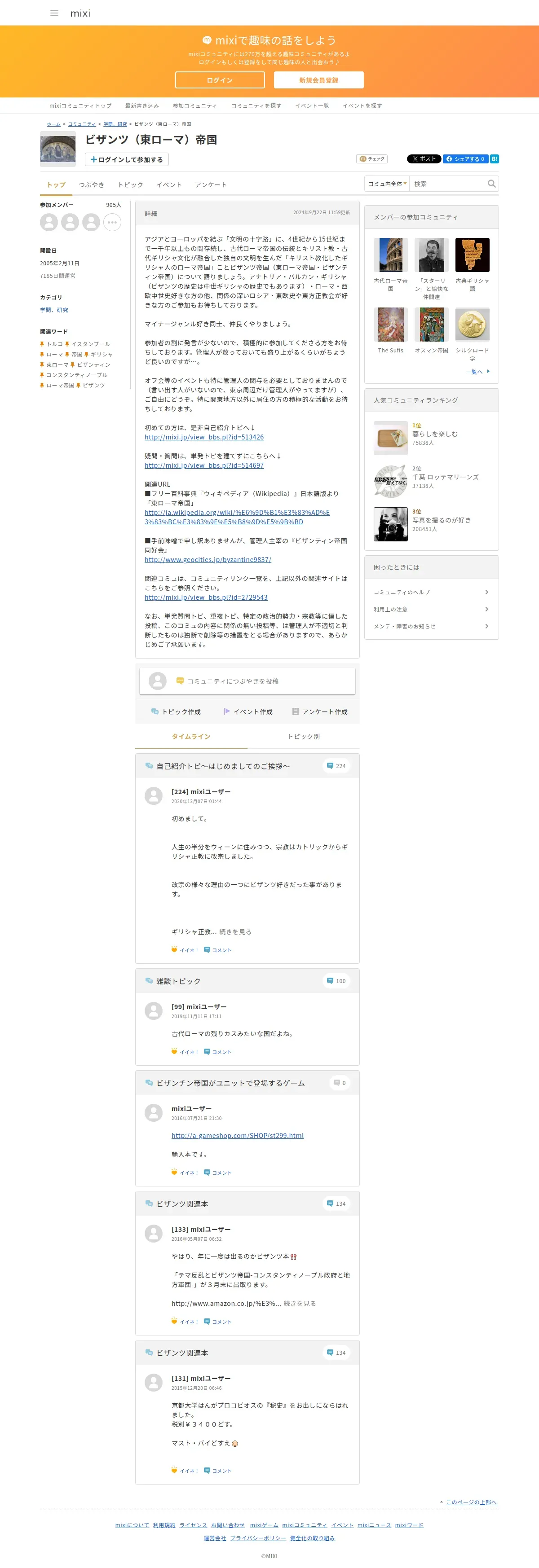
Task: Click ホーム breadcrumb link
Action: 53,124
